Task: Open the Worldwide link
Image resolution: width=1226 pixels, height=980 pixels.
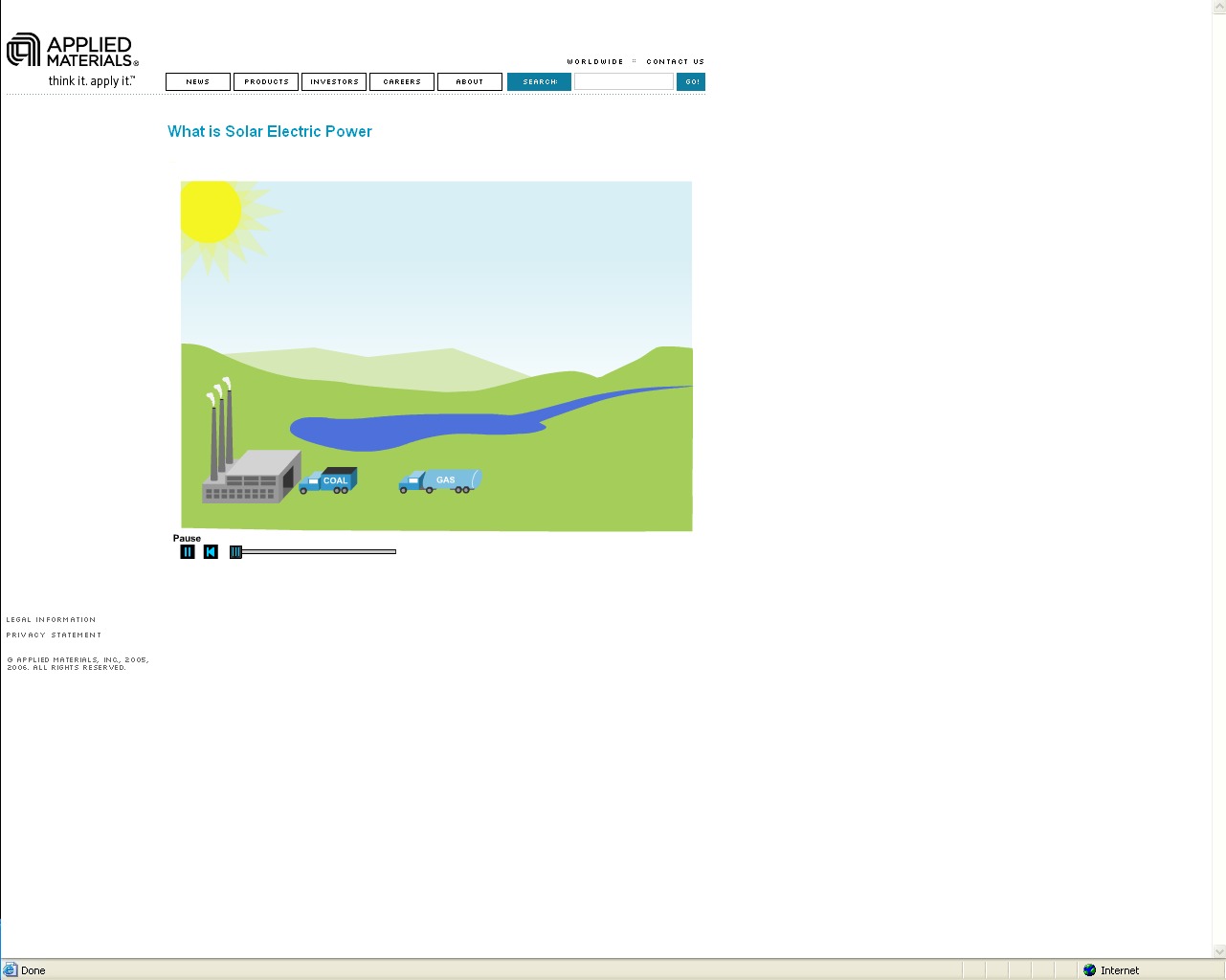Action: tap(594, 61)
